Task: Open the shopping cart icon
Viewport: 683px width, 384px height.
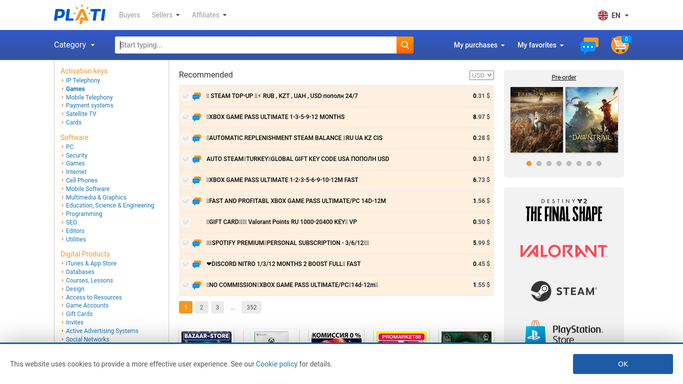Action: 620,45
